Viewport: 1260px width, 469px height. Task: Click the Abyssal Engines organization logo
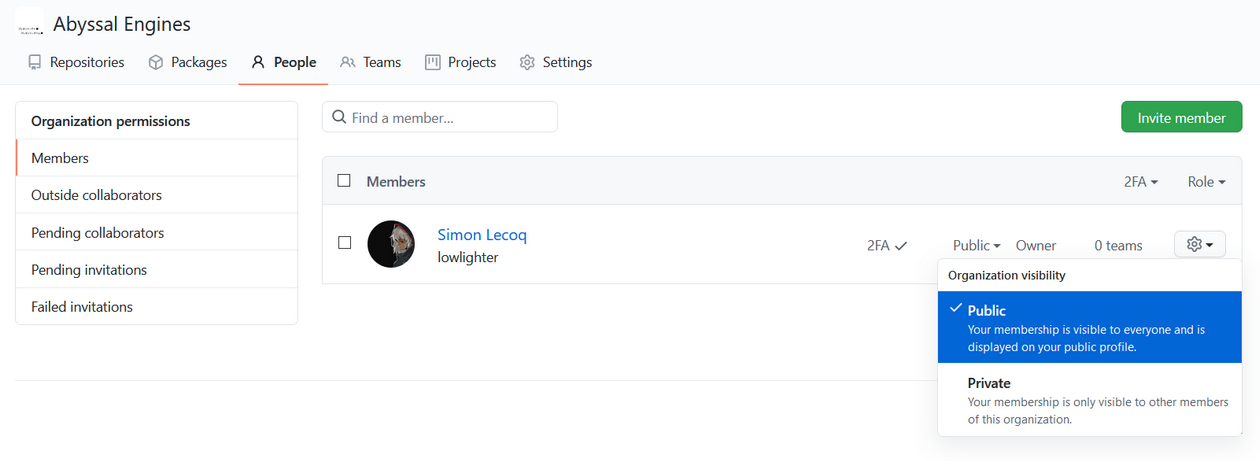tap(29, 24)
